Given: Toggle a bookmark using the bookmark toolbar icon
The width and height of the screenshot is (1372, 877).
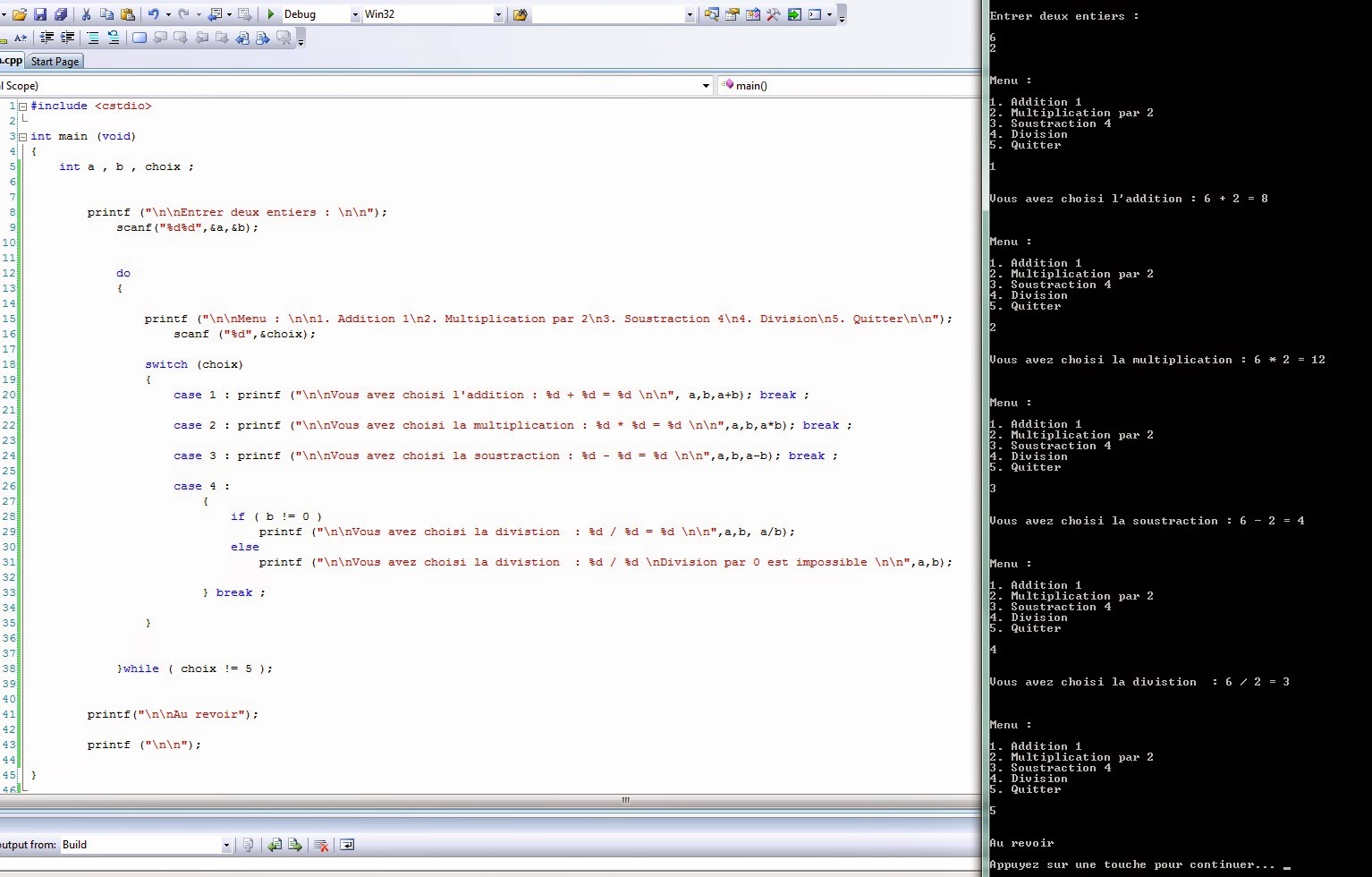Looking at the screenshot, I should point(140,38).
